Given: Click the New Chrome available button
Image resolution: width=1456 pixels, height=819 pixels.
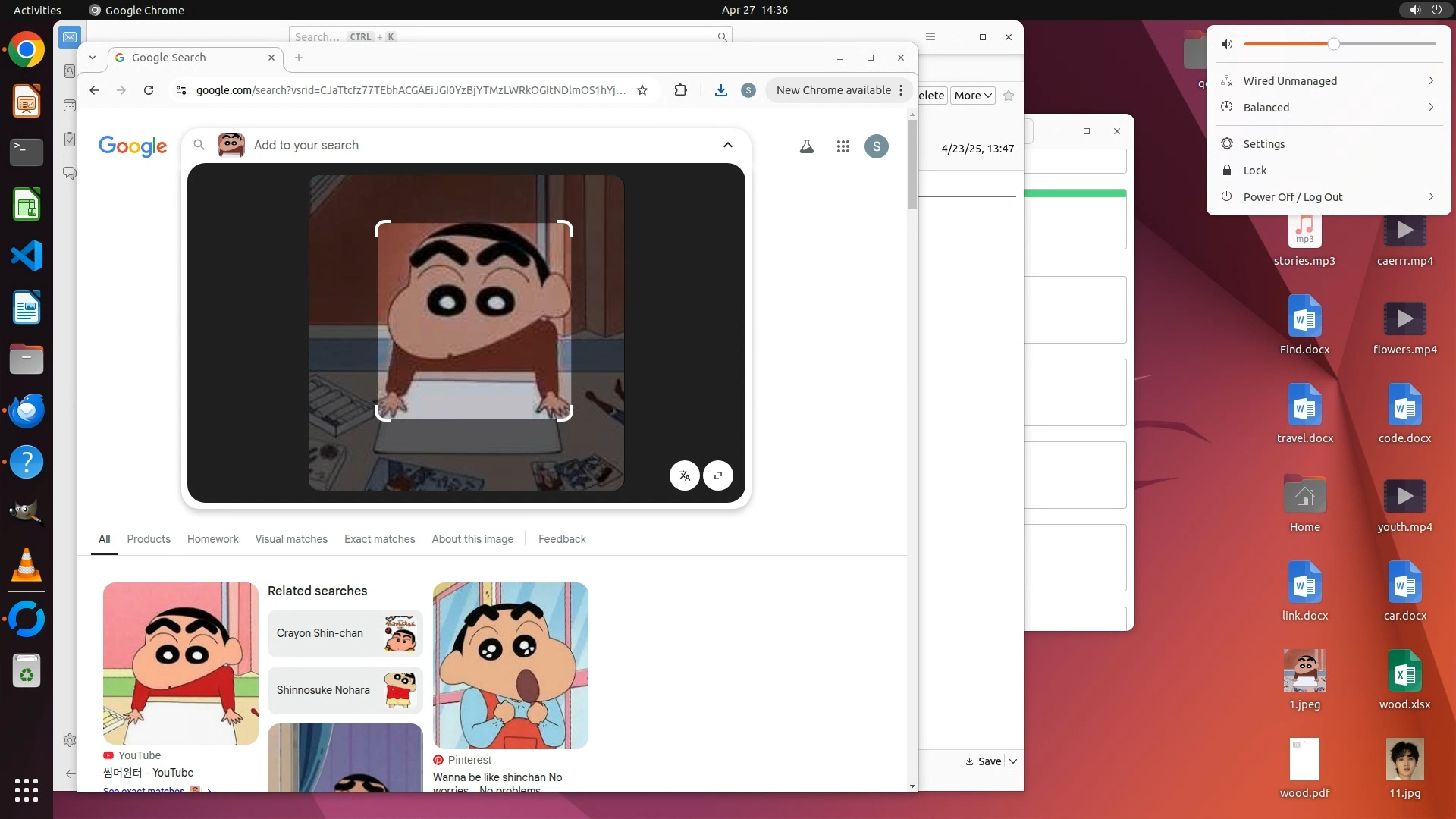Looking at the screenshot, I should click(x=833, y=90).
